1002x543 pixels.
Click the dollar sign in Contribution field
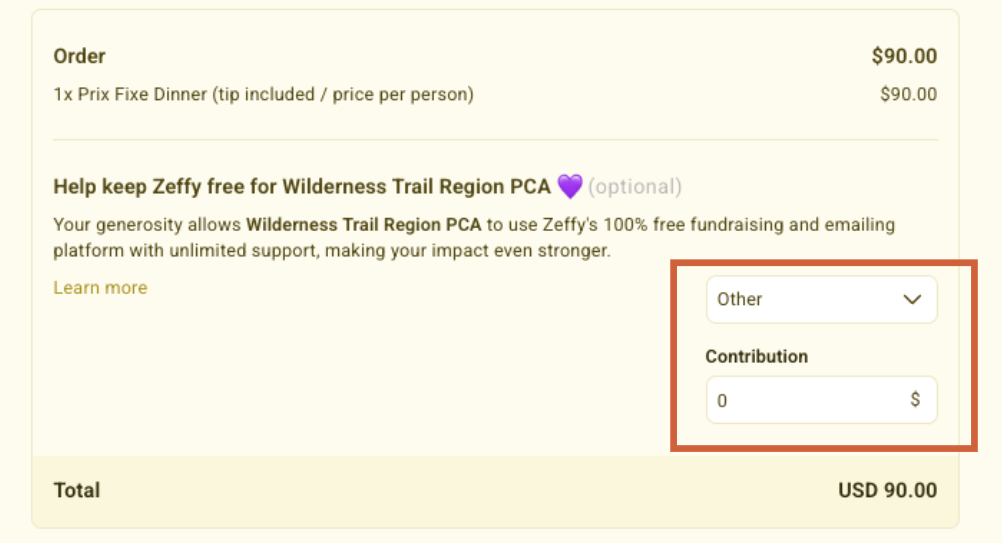[x=915, y=400]
